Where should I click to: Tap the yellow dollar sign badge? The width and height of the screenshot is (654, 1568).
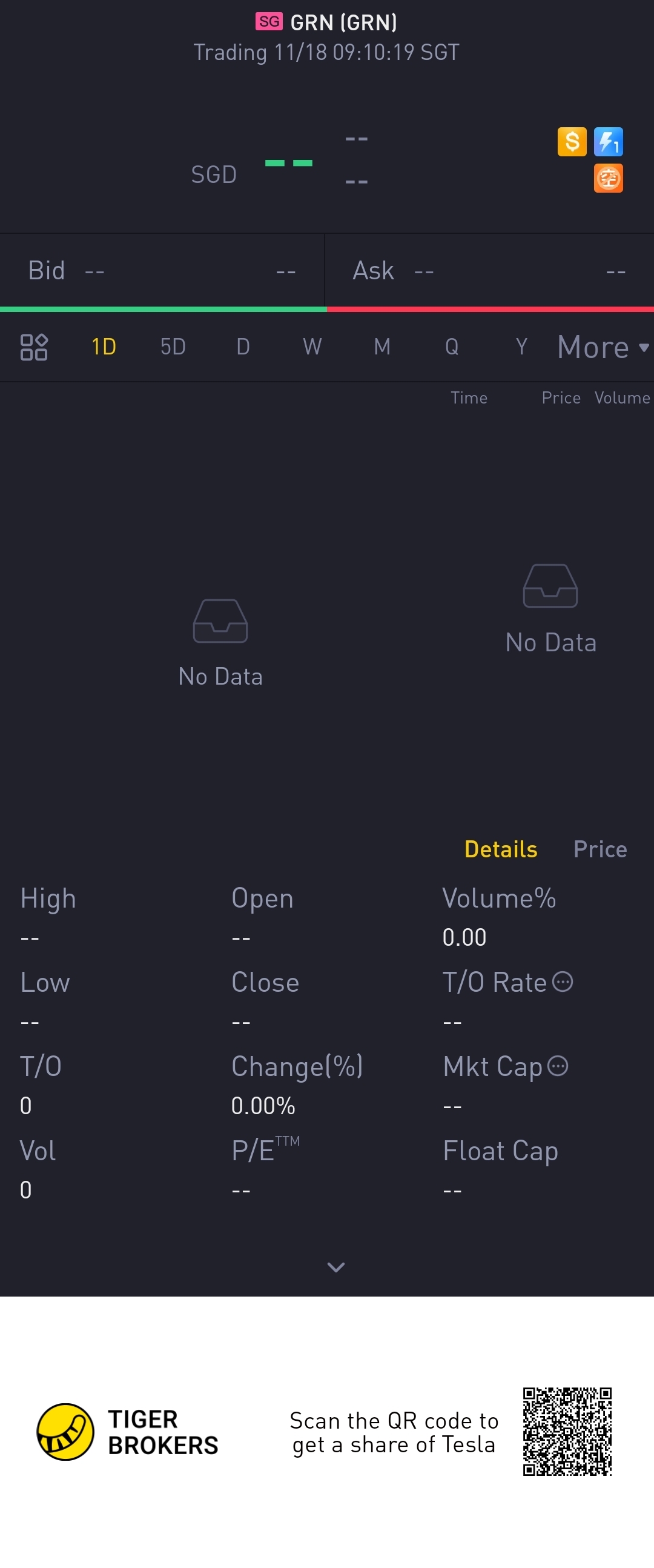(x=572, y=142)
